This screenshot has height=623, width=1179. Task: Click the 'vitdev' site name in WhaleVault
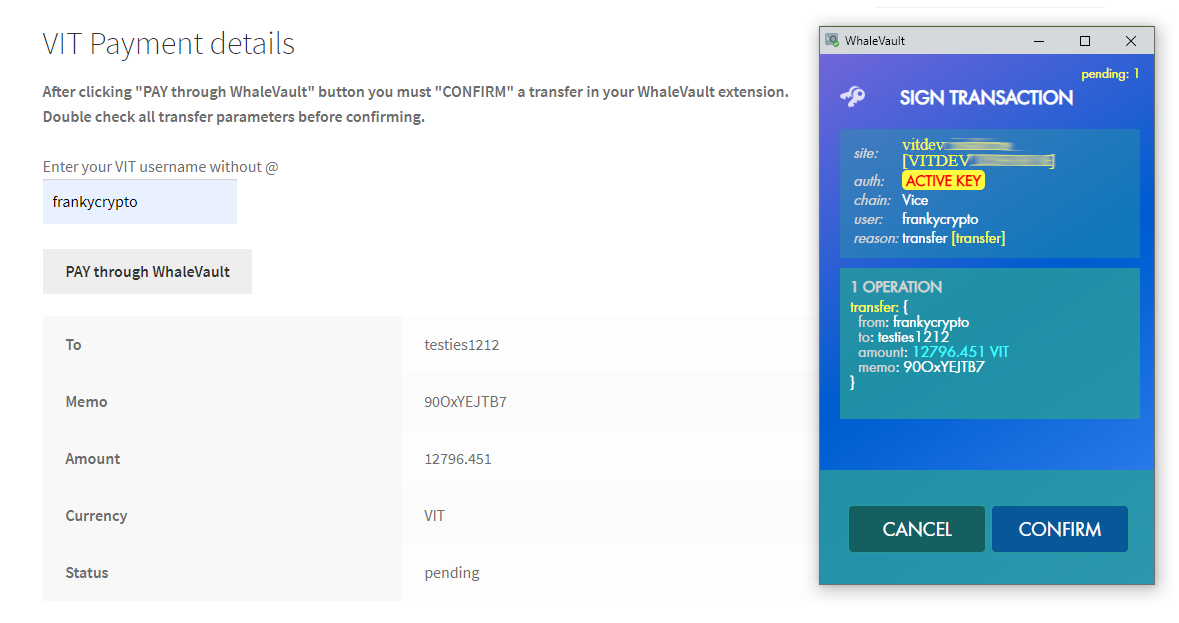point(923,144)
